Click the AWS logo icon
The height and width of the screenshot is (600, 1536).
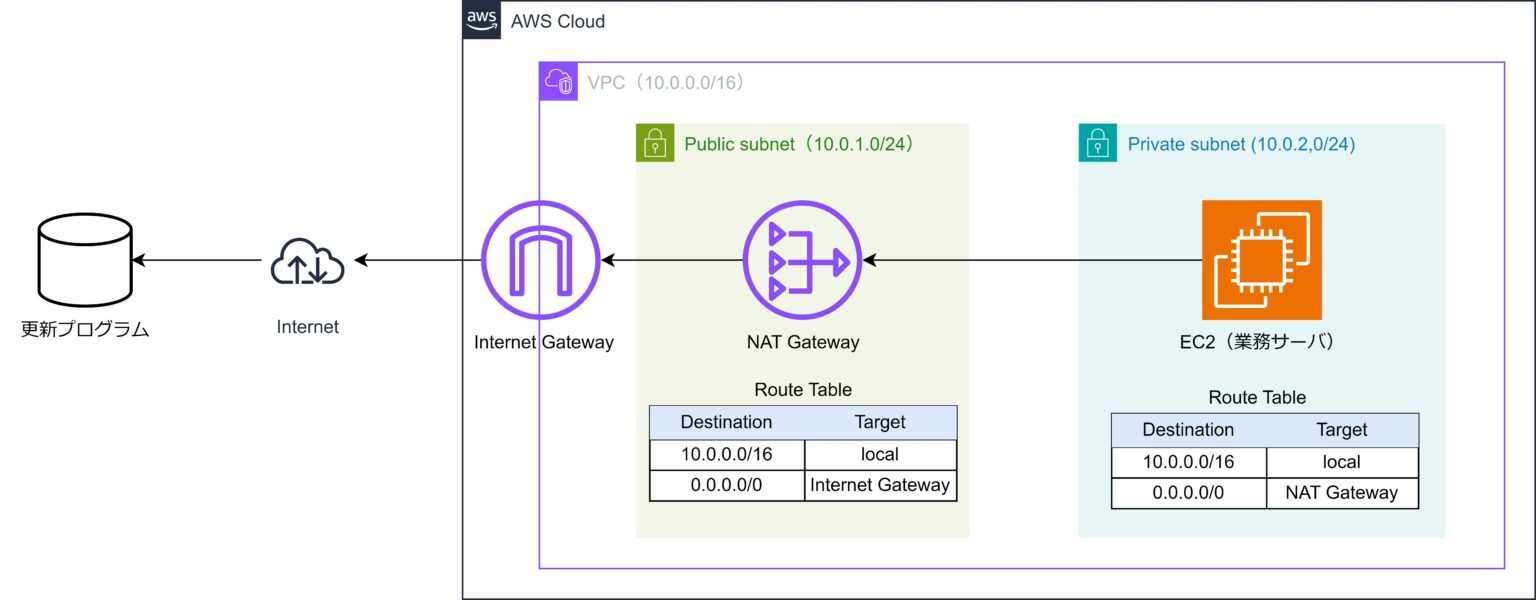tap(481, 20)
